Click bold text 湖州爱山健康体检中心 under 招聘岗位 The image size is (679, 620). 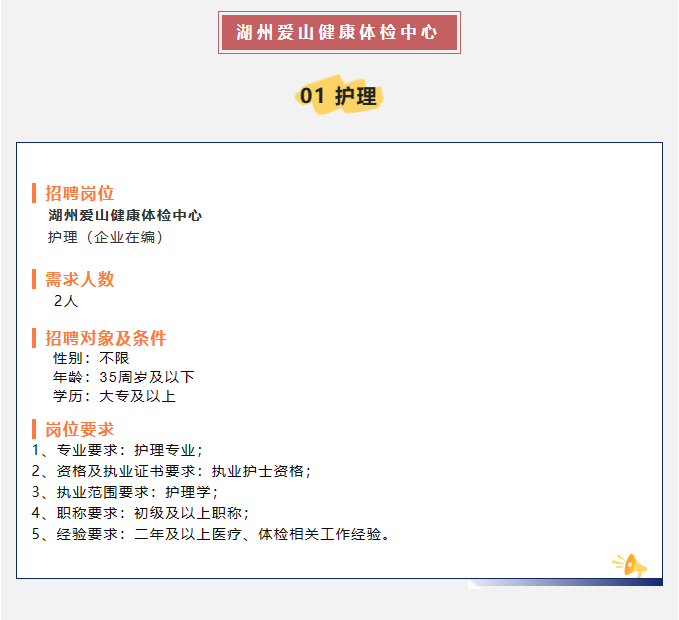point(125,215)
